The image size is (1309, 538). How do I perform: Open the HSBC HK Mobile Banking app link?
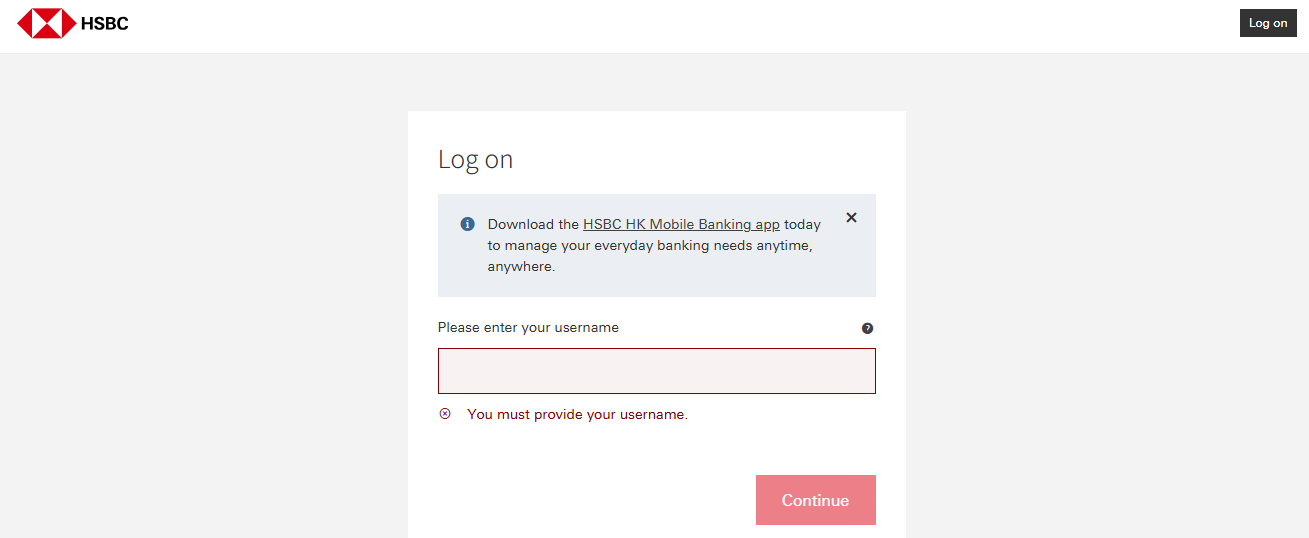681,225
